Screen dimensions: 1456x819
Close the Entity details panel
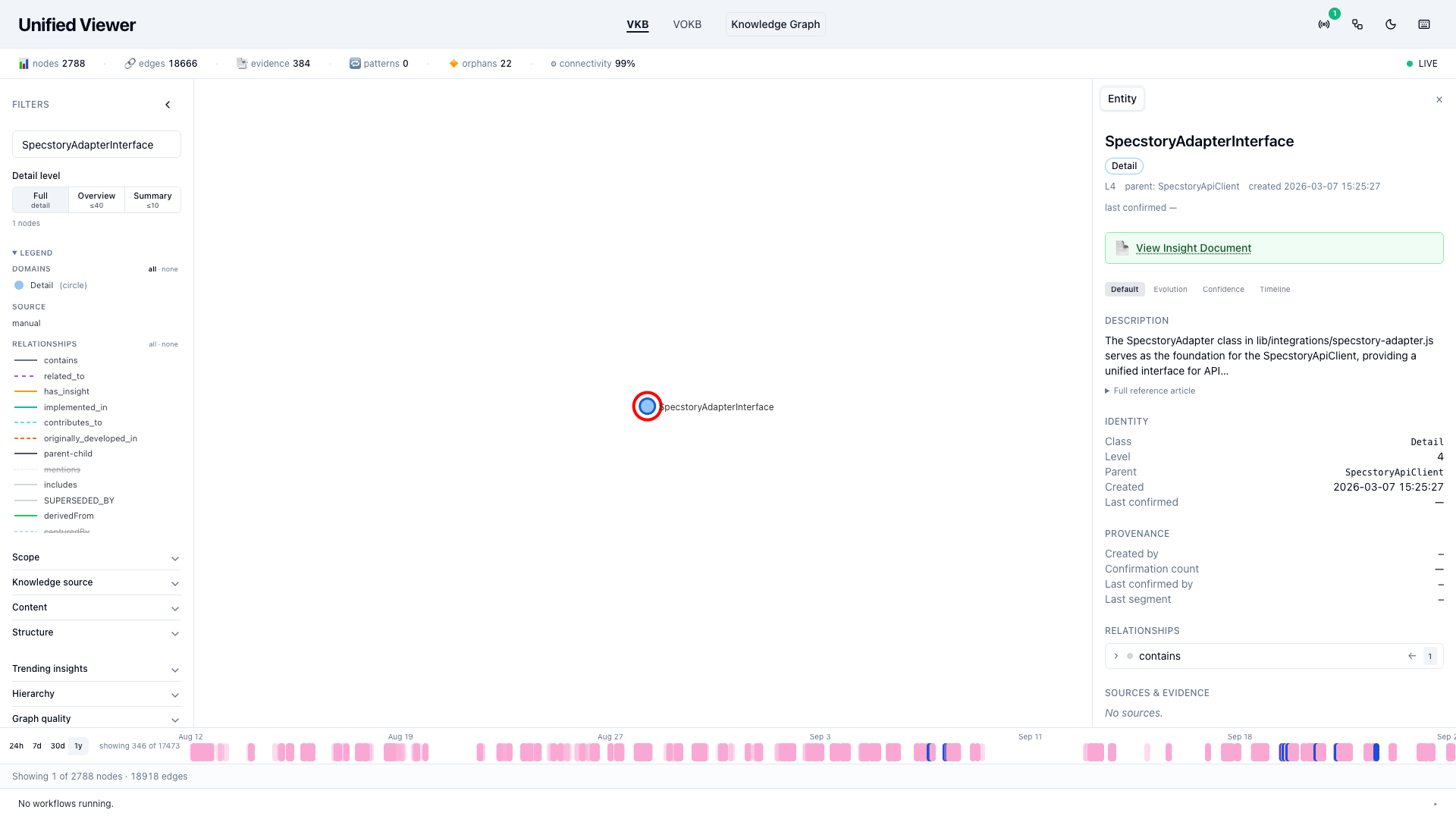pyautogui.click(x=1439, y=99)
